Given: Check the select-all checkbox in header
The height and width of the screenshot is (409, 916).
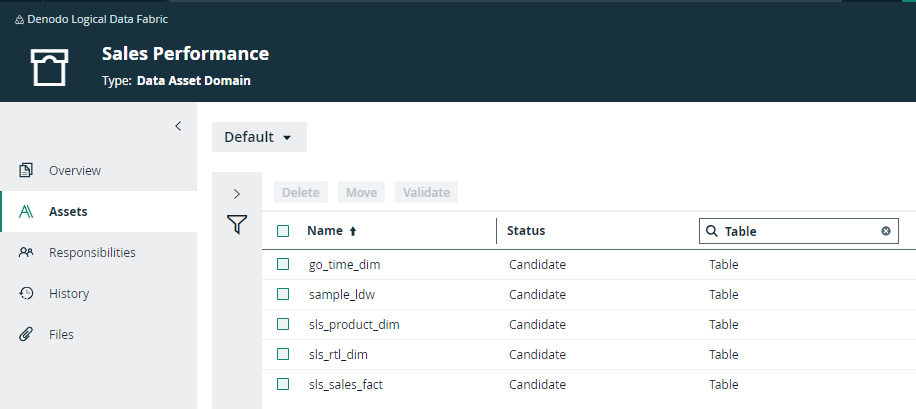Looking at the screenshot, I should 283,231.
